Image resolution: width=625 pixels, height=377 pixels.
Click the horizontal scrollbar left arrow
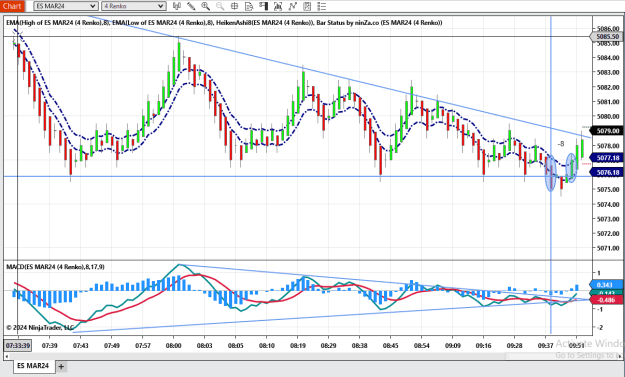coord(6,356)
